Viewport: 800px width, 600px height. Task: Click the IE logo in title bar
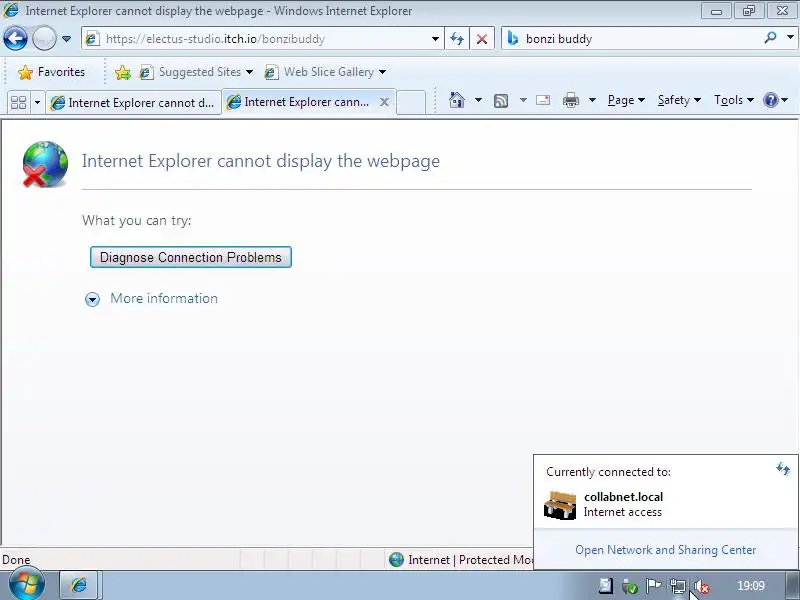coord(11,11)
